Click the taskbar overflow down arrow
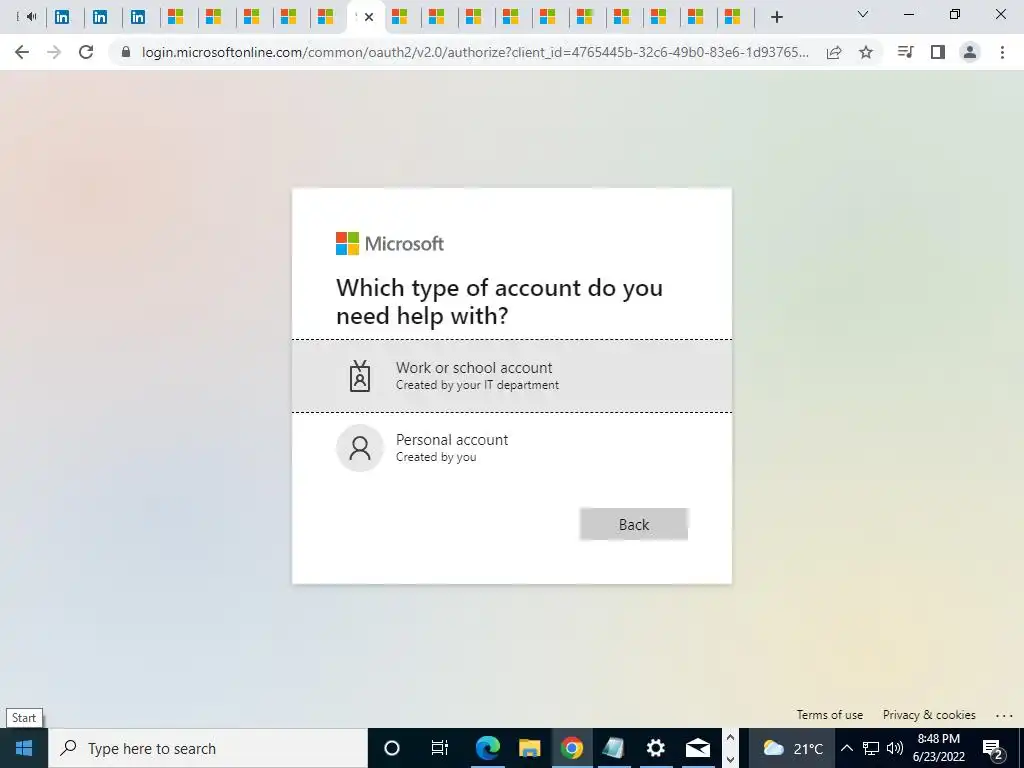Image resolution: width=1024 pixels, height=768 pixels. tap(730, 759)
